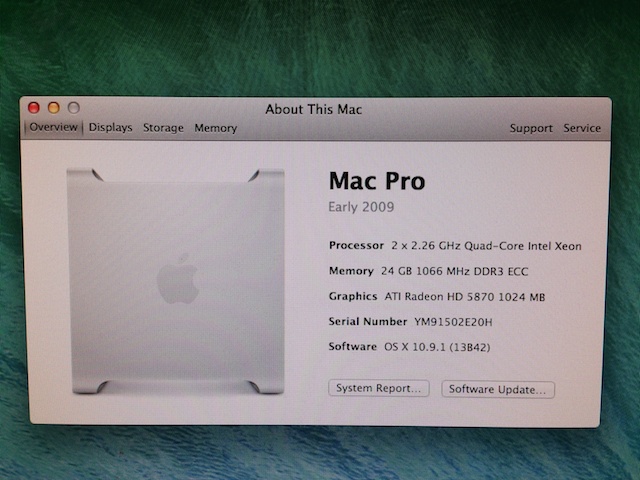Click the About This Mac title bar
The height and width of the screenshot is (480, 640).
click(x=313, y=109)
